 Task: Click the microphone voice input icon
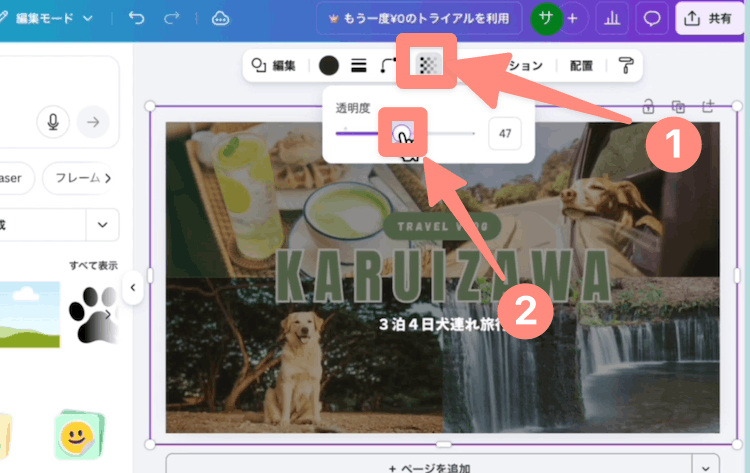tap(53, 122)
